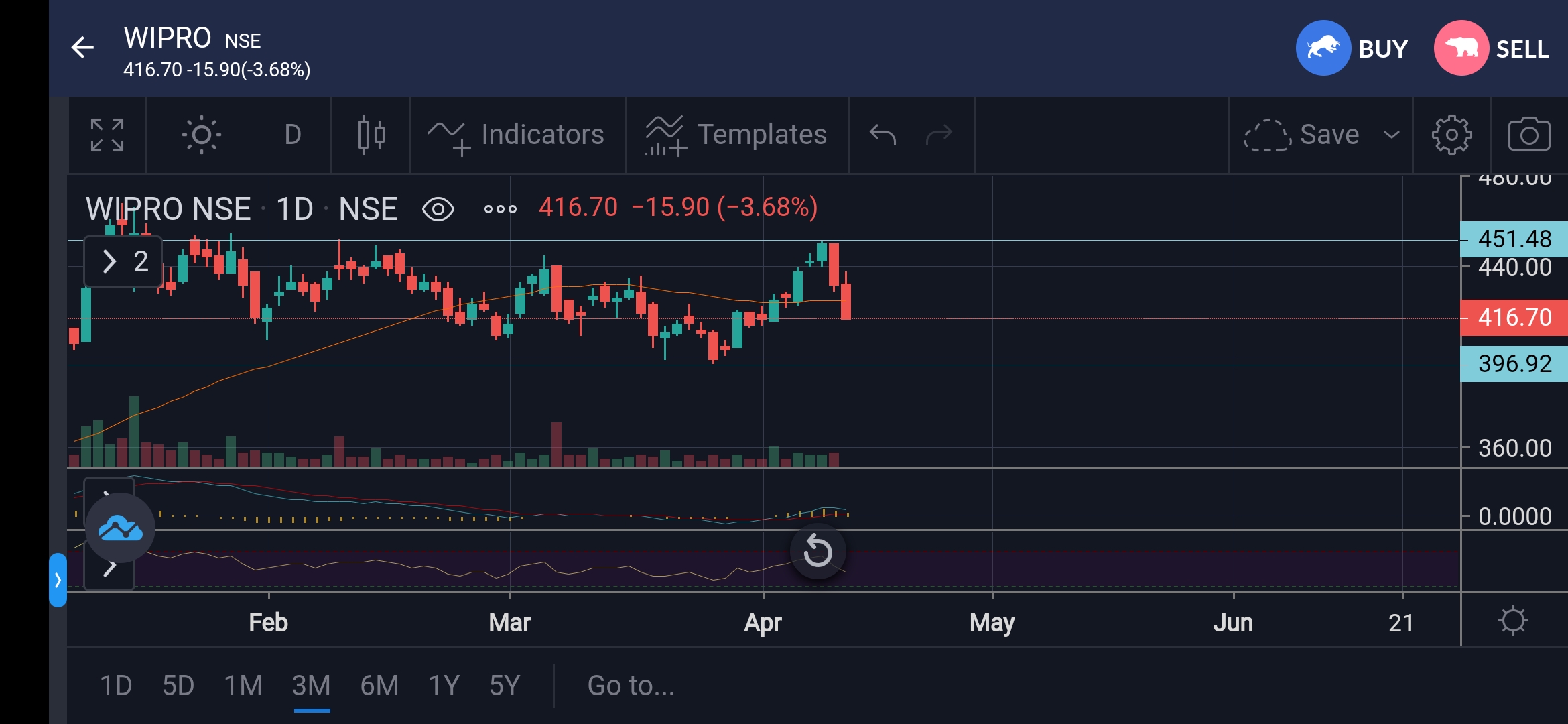
Task: Tap the BUY bull icon
Action: [1323, 48]
